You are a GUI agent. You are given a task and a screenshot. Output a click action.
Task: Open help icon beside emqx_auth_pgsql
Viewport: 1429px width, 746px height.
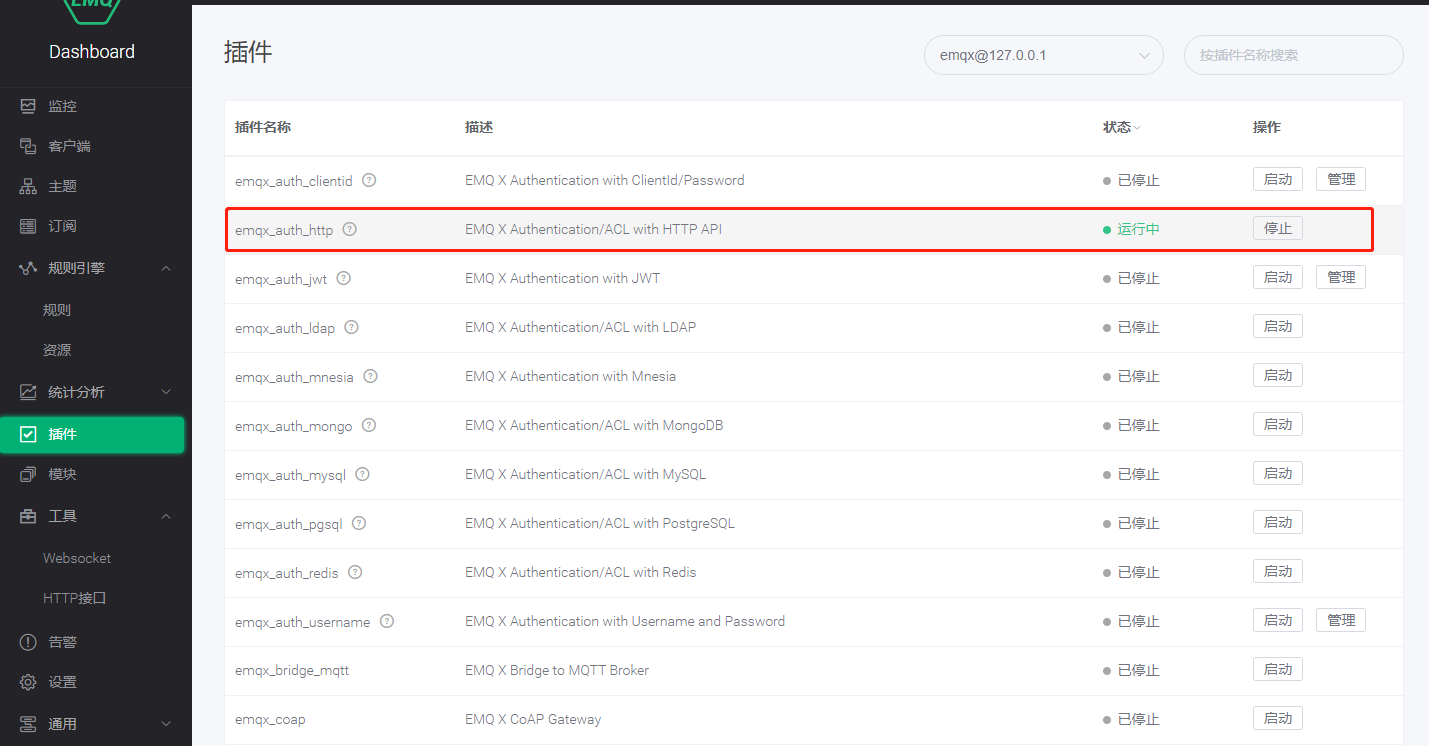pos(359,523)
